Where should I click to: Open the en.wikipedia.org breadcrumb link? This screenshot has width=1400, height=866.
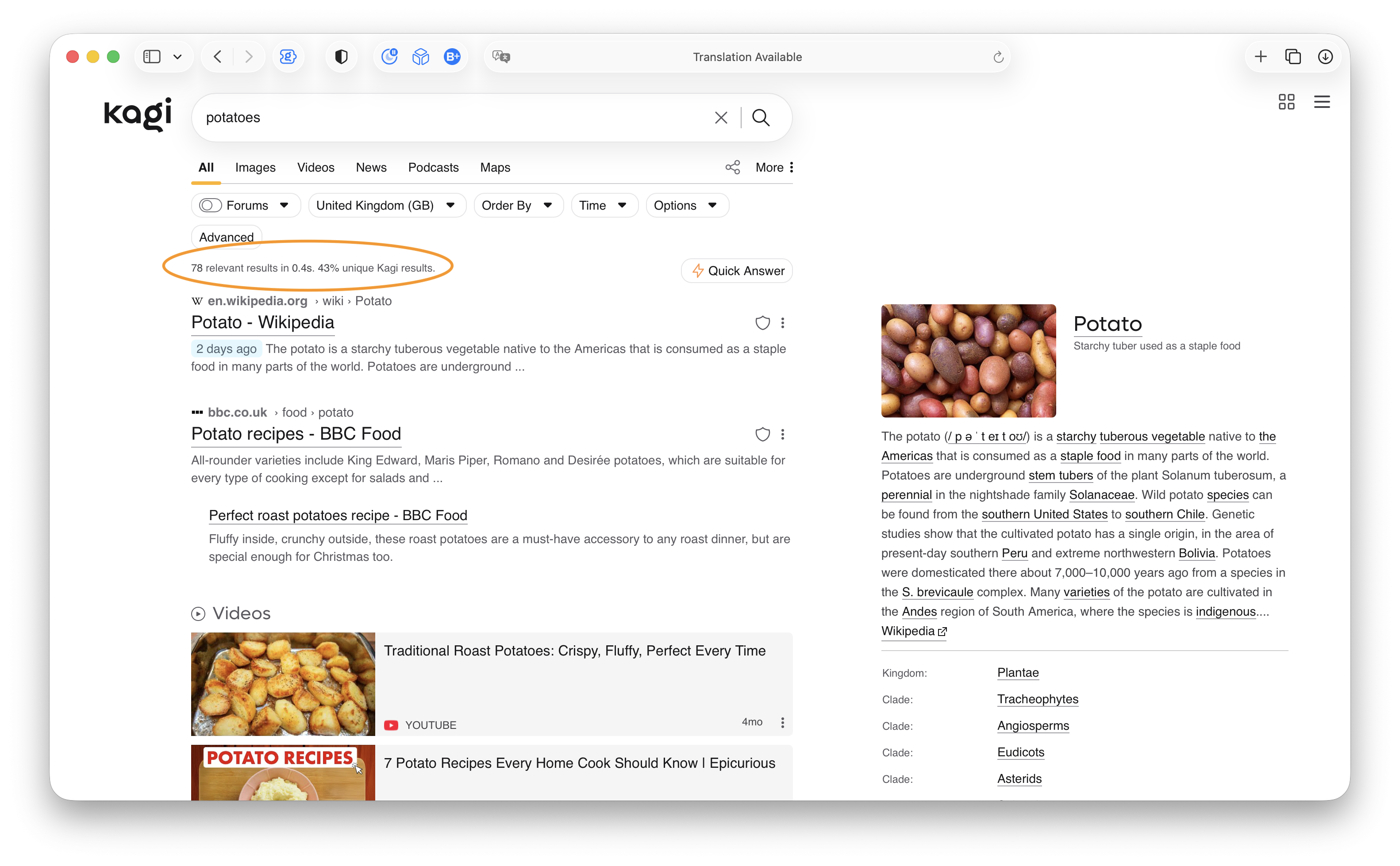257,301
